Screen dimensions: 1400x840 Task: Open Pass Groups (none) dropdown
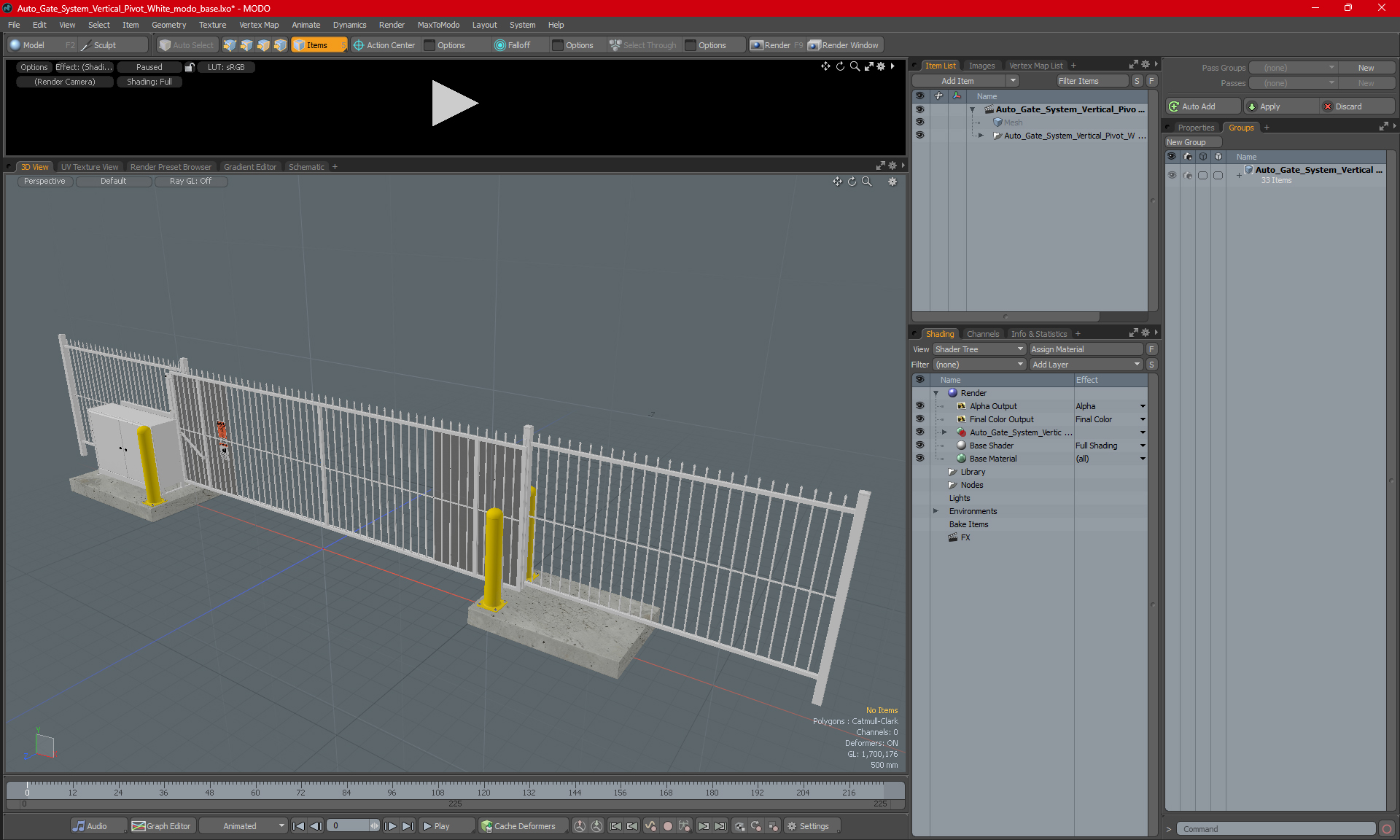click(1294, 68)
